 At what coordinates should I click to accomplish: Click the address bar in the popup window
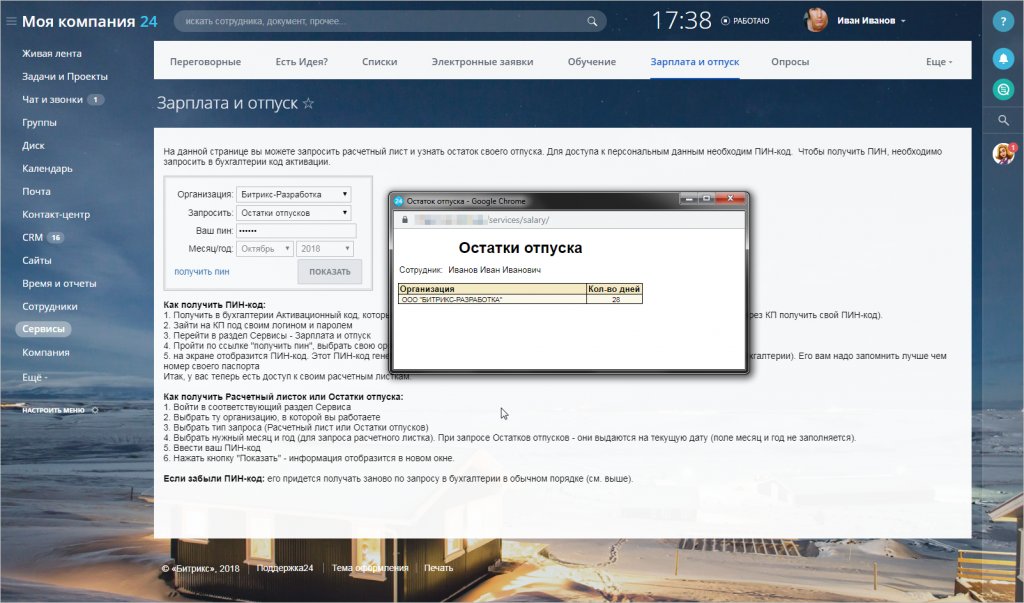point(568,220)
